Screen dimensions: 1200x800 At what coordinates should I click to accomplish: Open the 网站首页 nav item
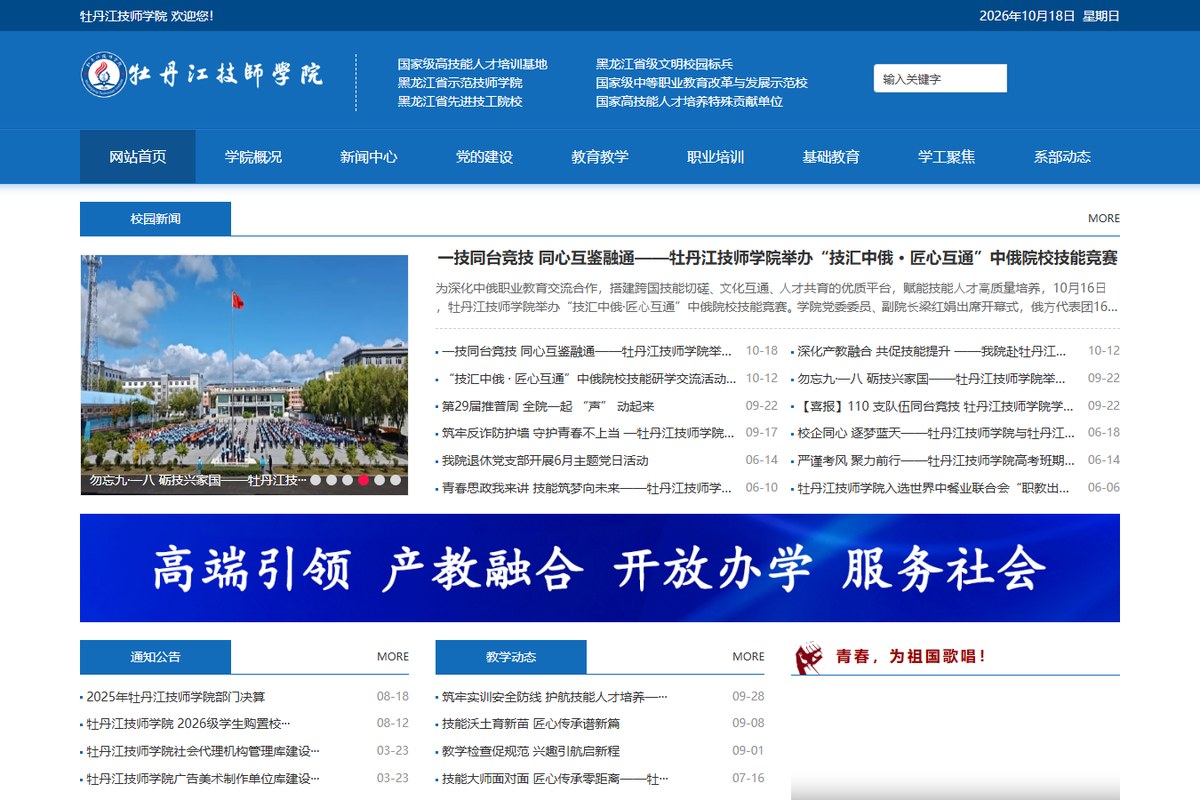point(138,157)
